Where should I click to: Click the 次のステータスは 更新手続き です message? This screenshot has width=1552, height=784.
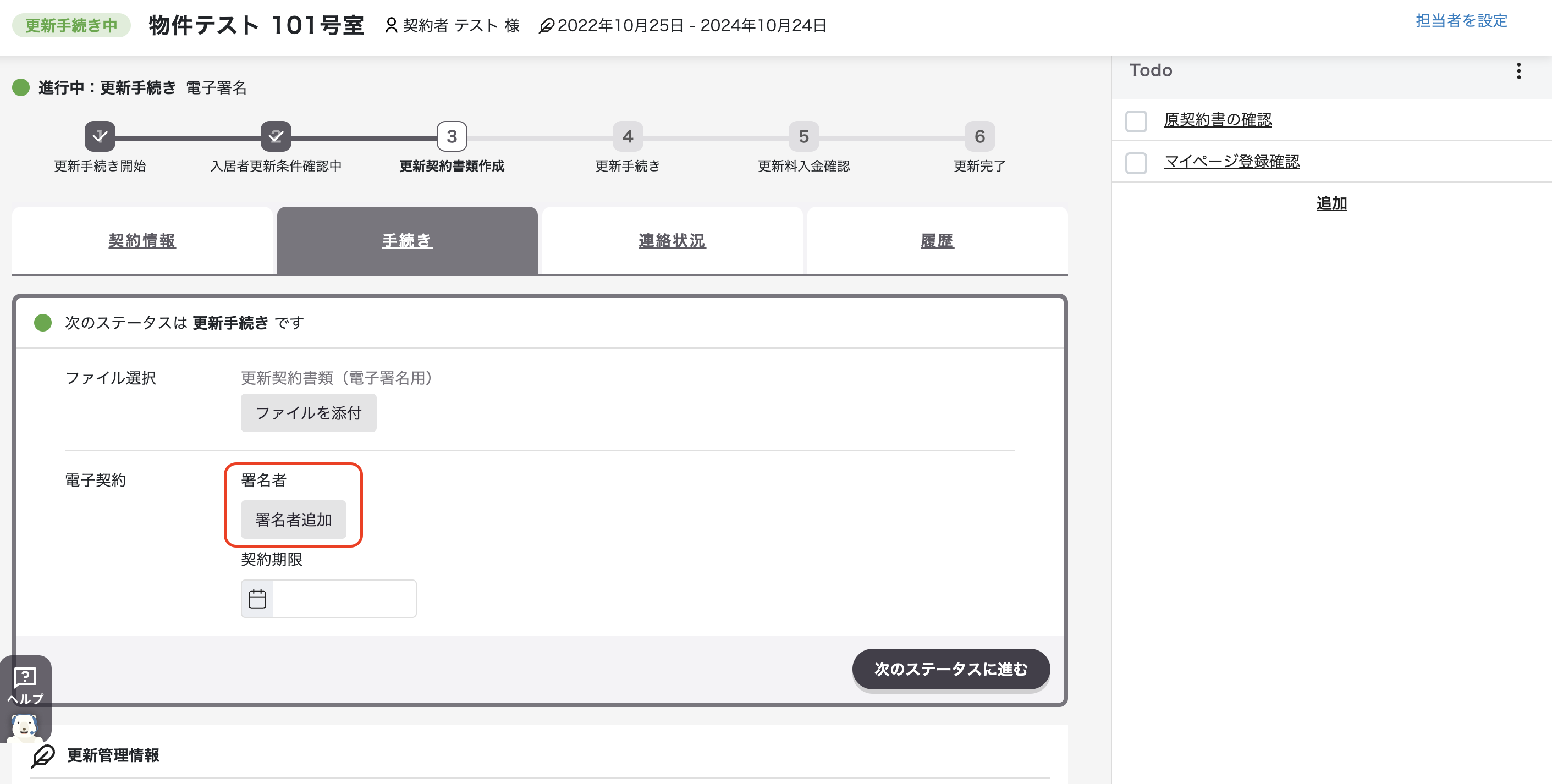(184, 323)
